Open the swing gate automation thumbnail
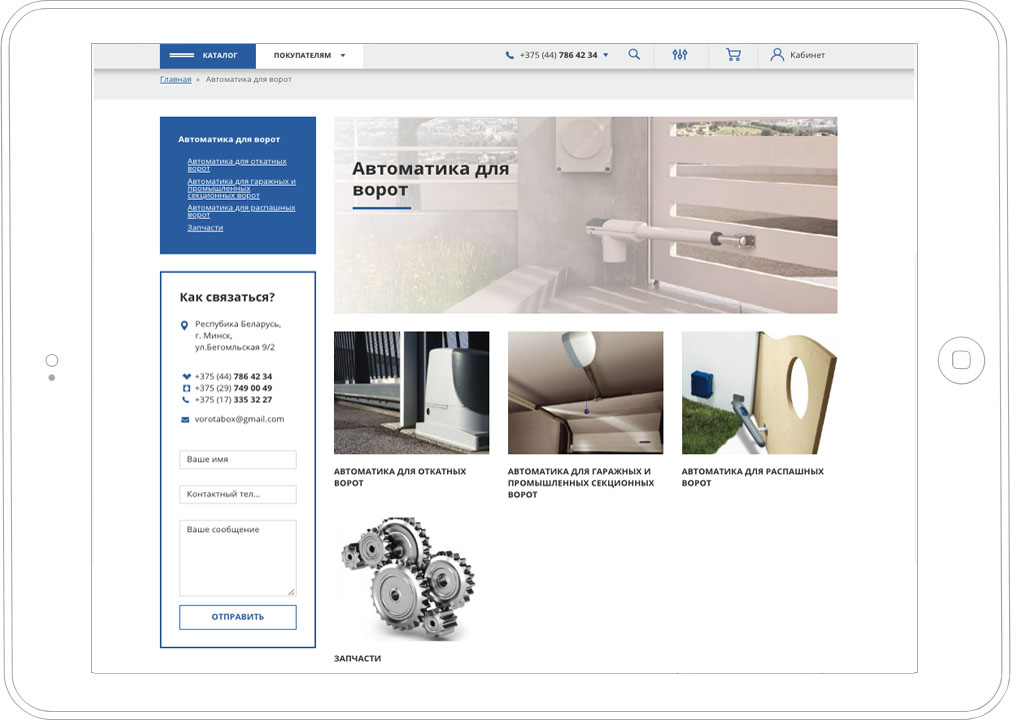The height and width of the screenshot is (720, 1011). (x=760, y=393)
